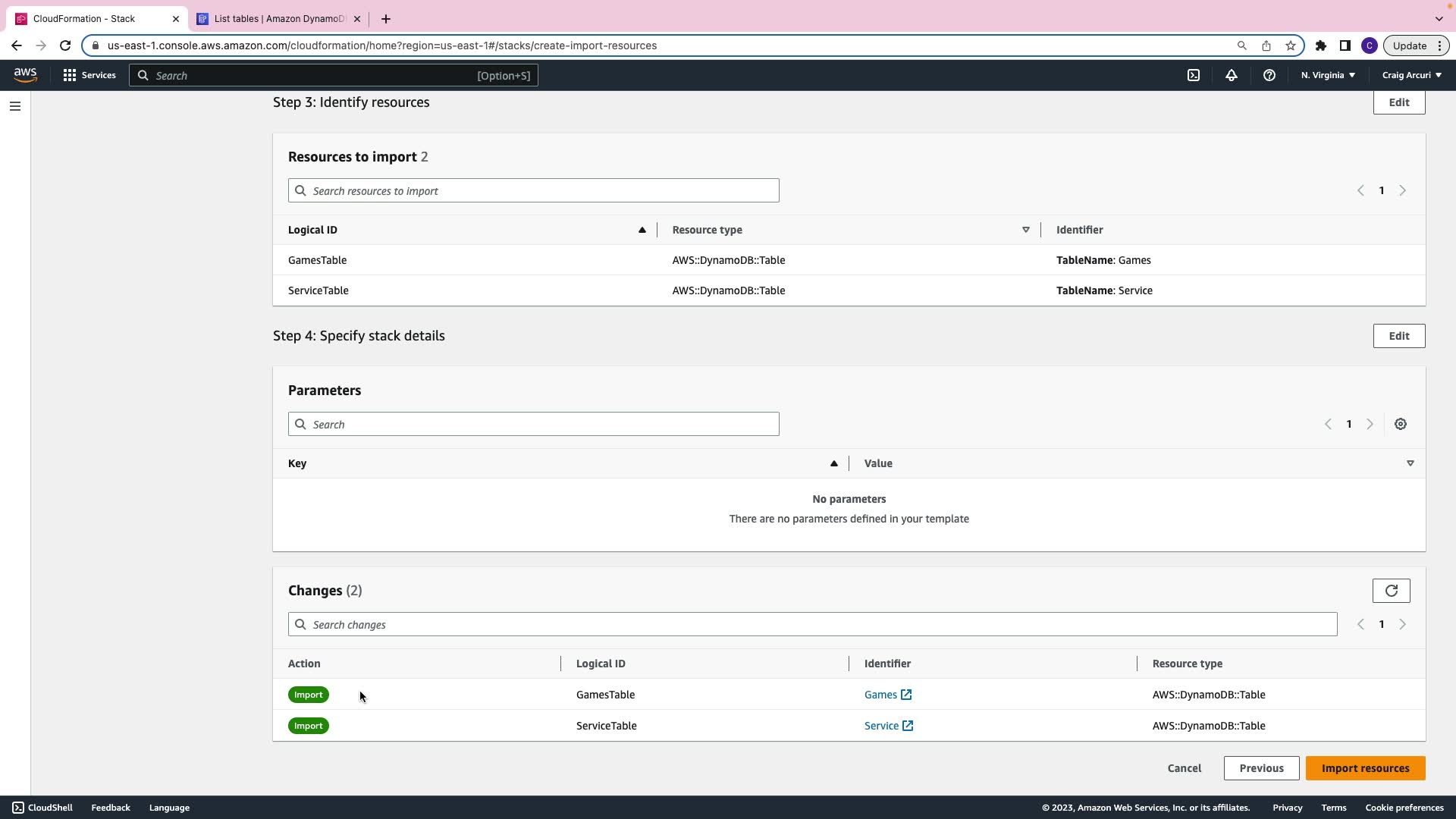Expand the N. Virginia region dropdown

(x=1328, y=75)
